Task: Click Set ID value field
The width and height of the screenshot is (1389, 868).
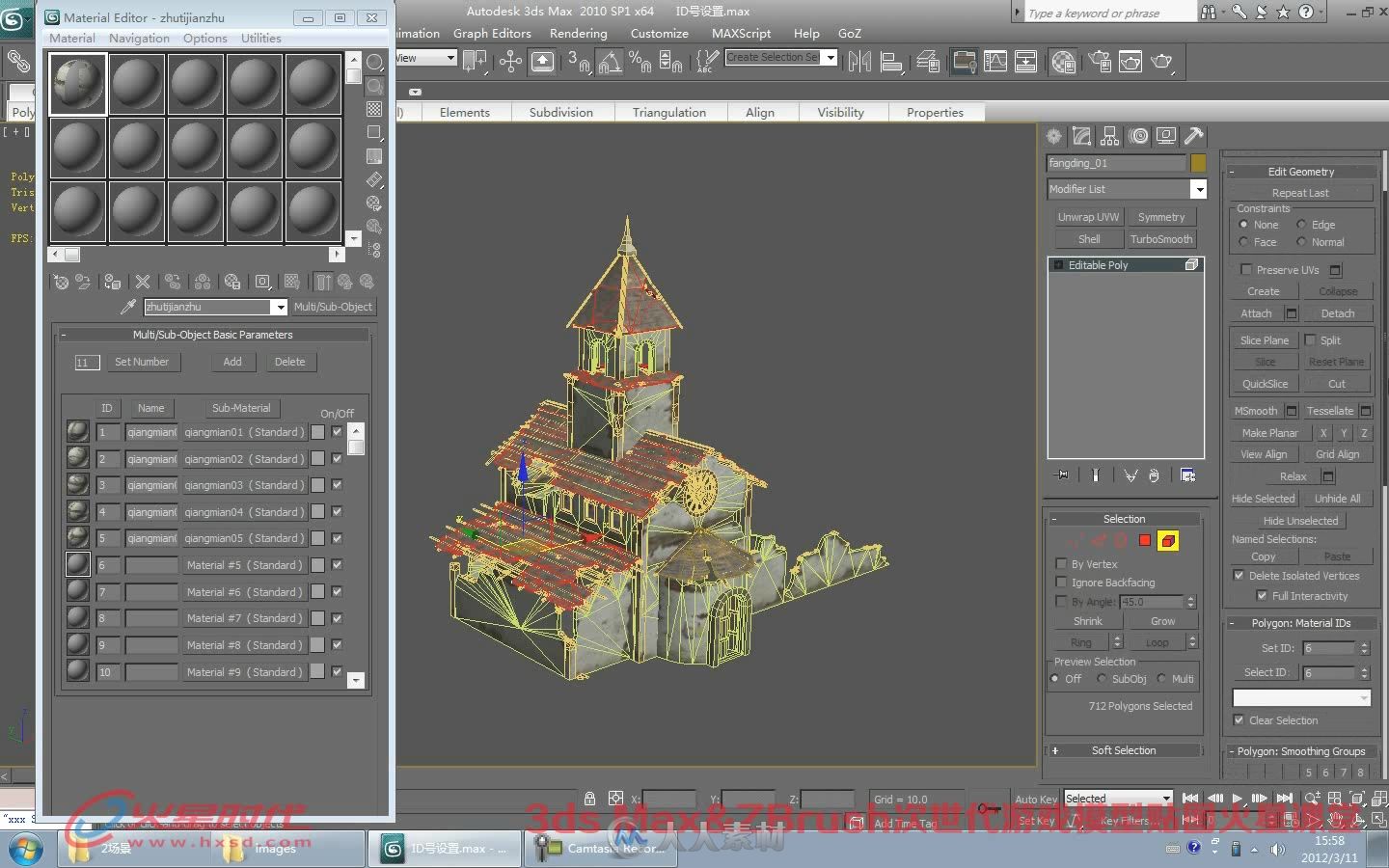Action: (x=1329, y=648)
